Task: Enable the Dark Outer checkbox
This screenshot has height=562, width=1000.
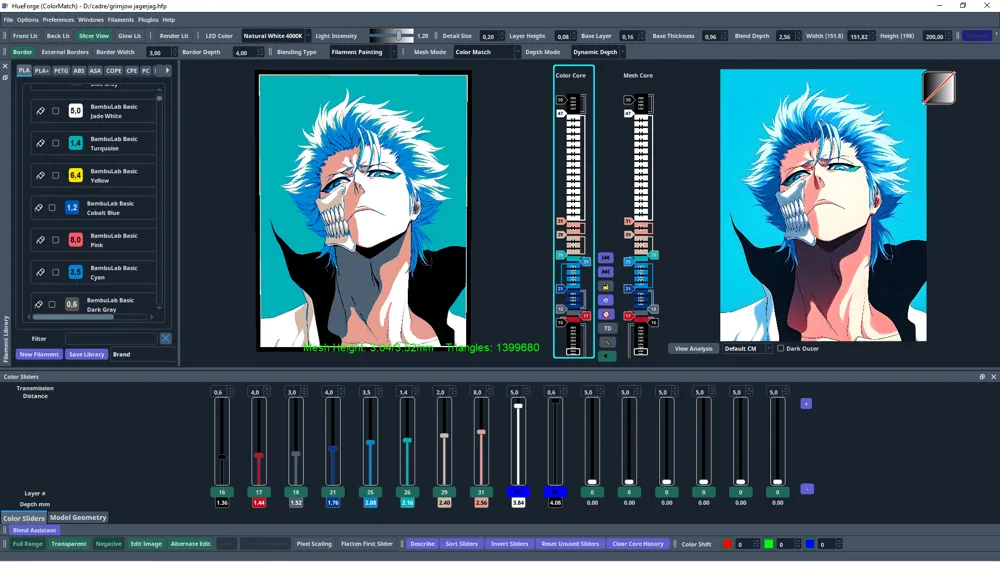Action: tap(781, 349)
